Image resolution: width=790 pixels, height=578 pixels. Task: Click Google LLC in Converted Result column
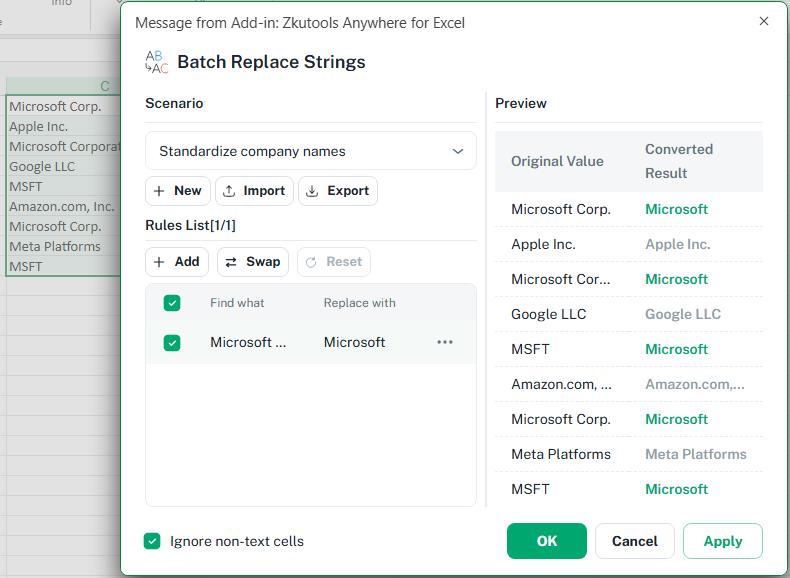point(683,314)
